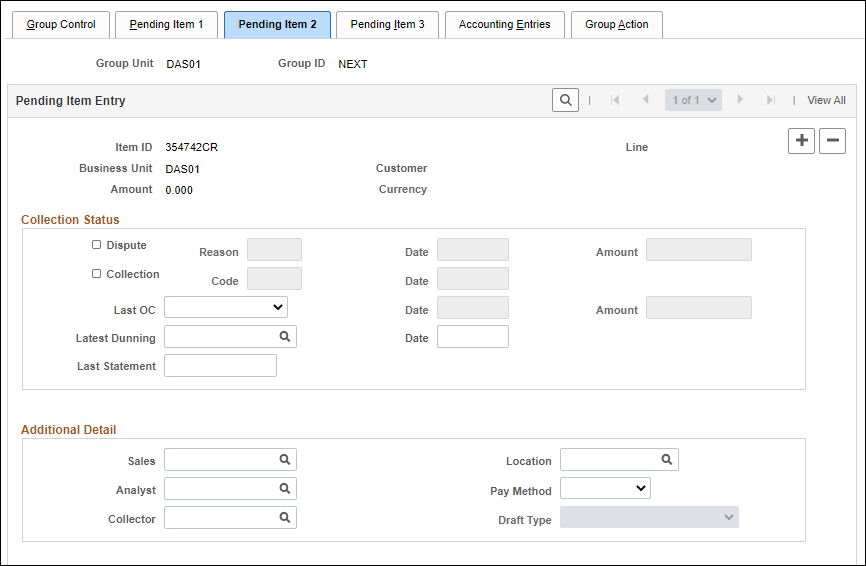The height and width of the screenshot is (566, 866).
Task: Delete the row with the minus button
Action: click(x=832, y=140)
